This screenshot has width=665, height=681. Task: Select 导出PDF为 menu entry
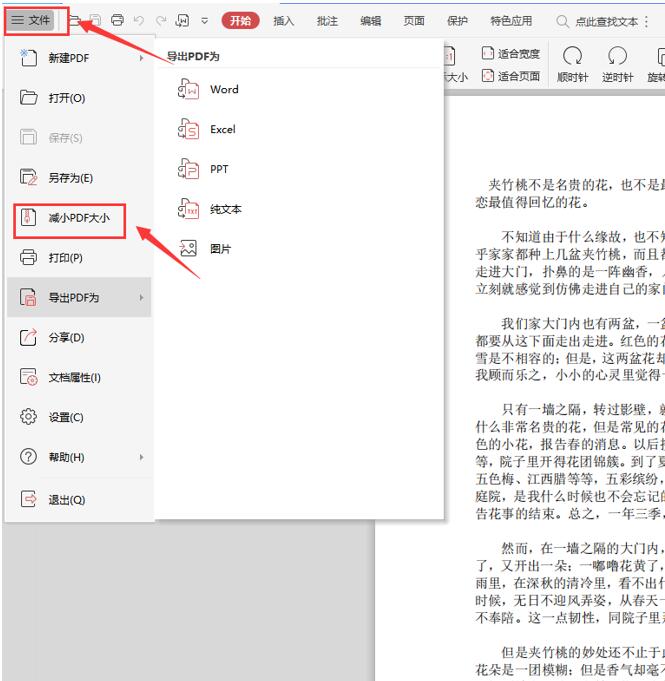(79, 298)
